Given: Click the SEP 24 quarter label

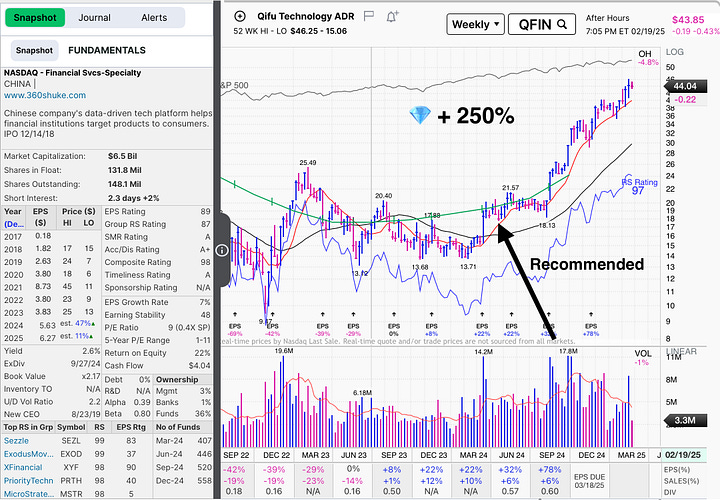Looking at the screenshot, I should point(552,455).
